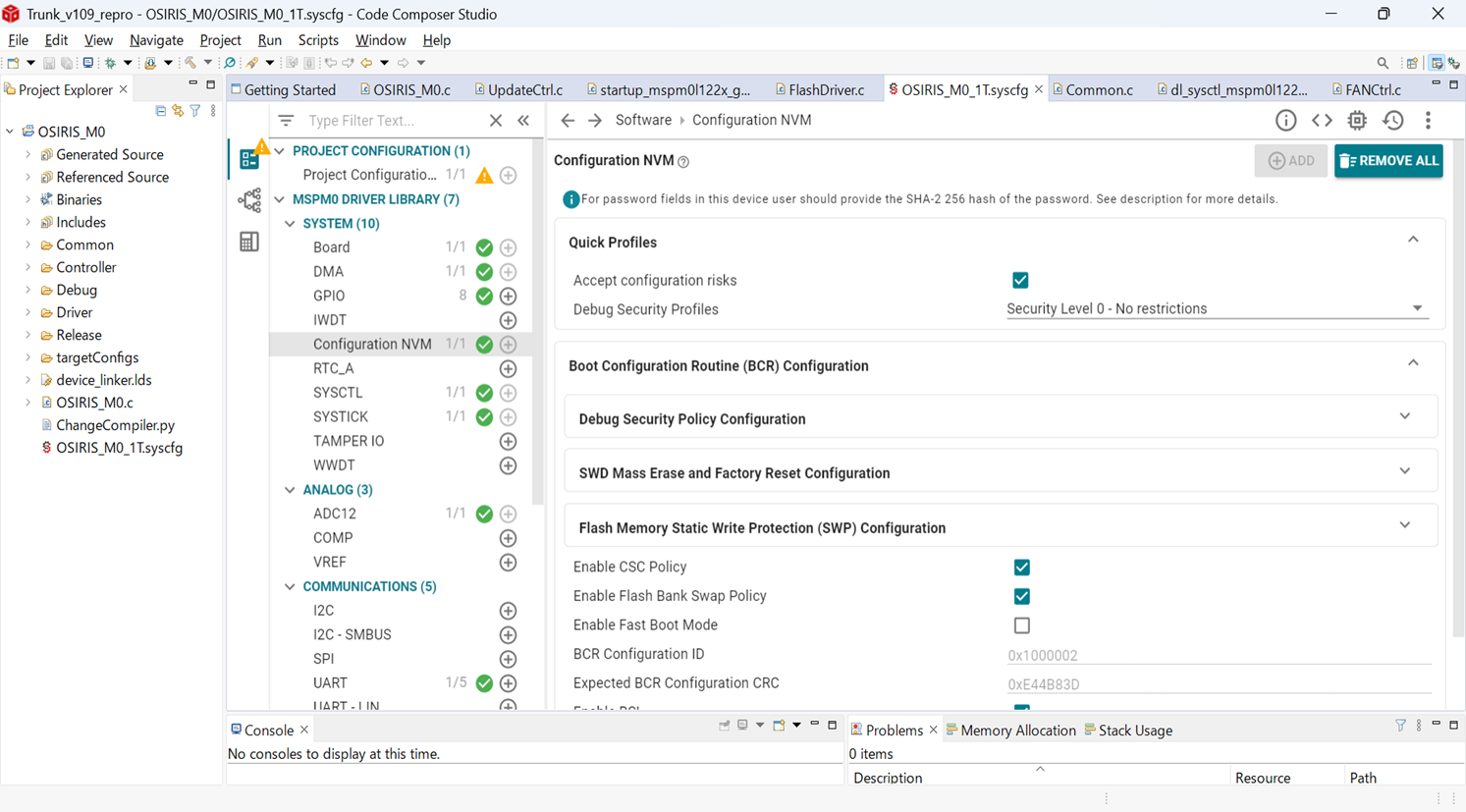The height and width of the screenshot is (812, 1466).
Task: Click the REMOVE ALL button
Action: (1387, 161)
